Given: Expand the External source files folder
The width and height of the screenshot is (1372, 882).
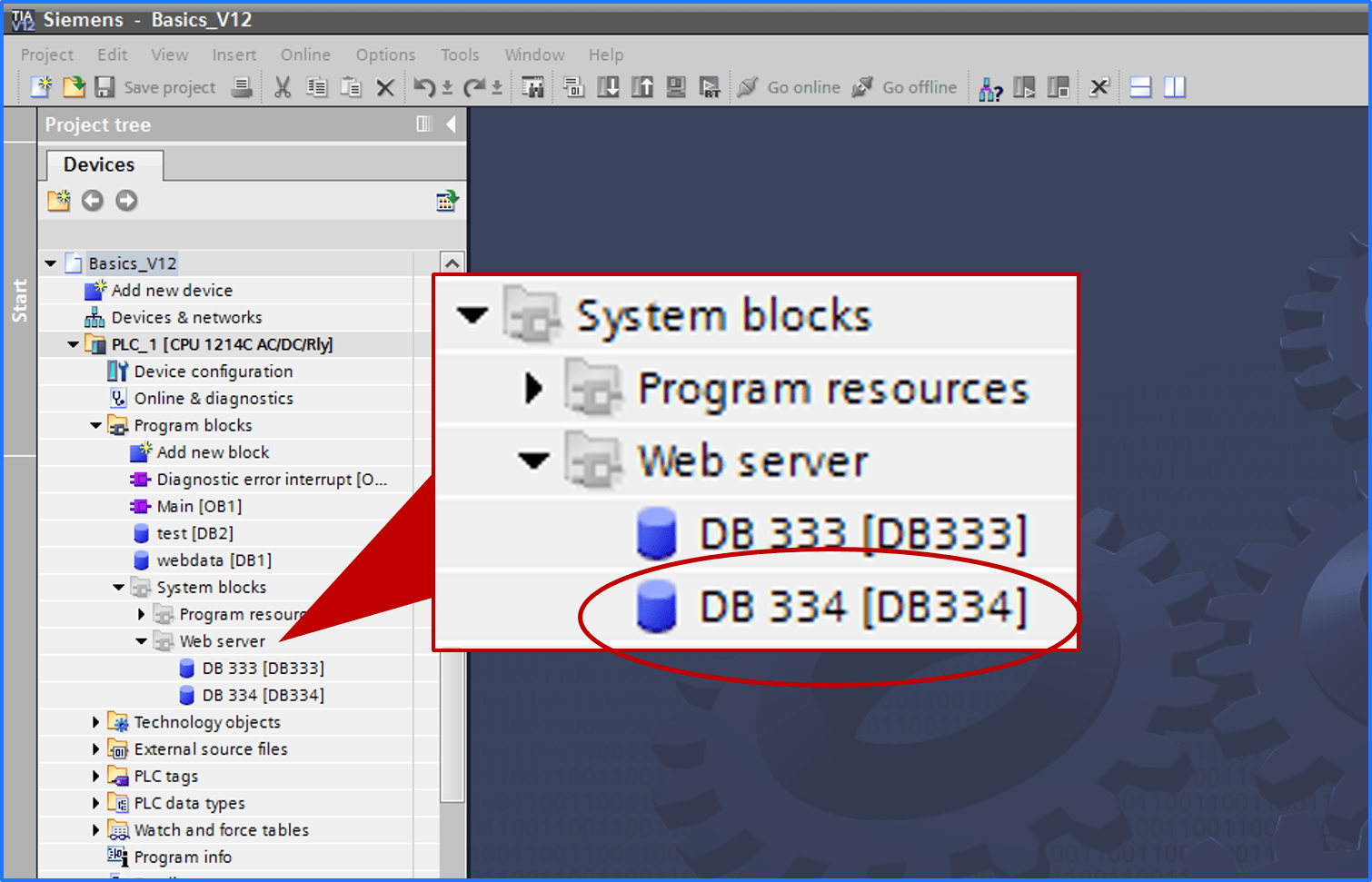Looking at the screenshot, I should [95, 749].
